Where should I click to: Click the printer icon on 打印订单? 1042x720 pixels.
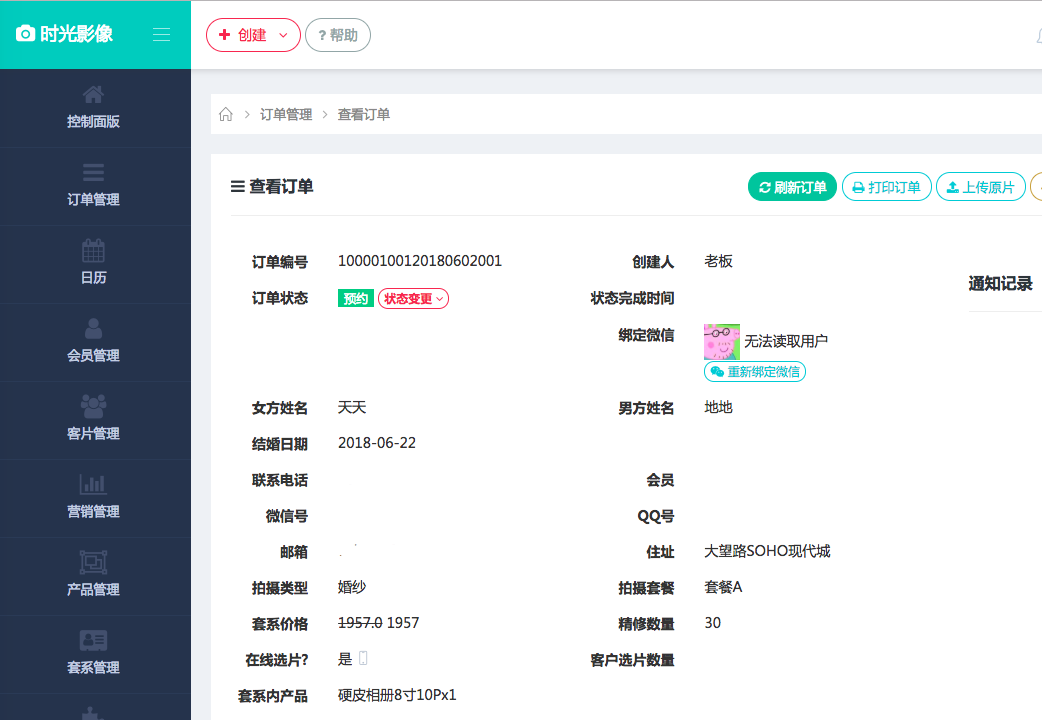860,186
